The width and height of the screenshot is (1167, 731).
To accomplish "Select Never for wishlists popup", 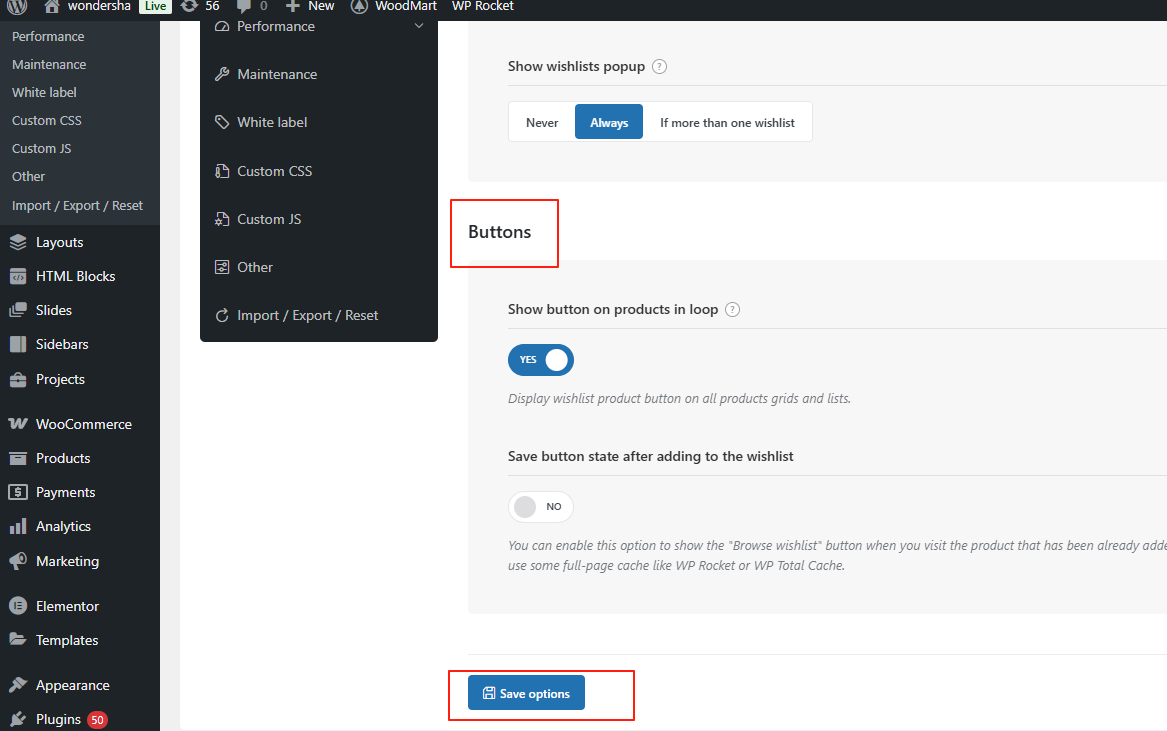I will (542, 123).
